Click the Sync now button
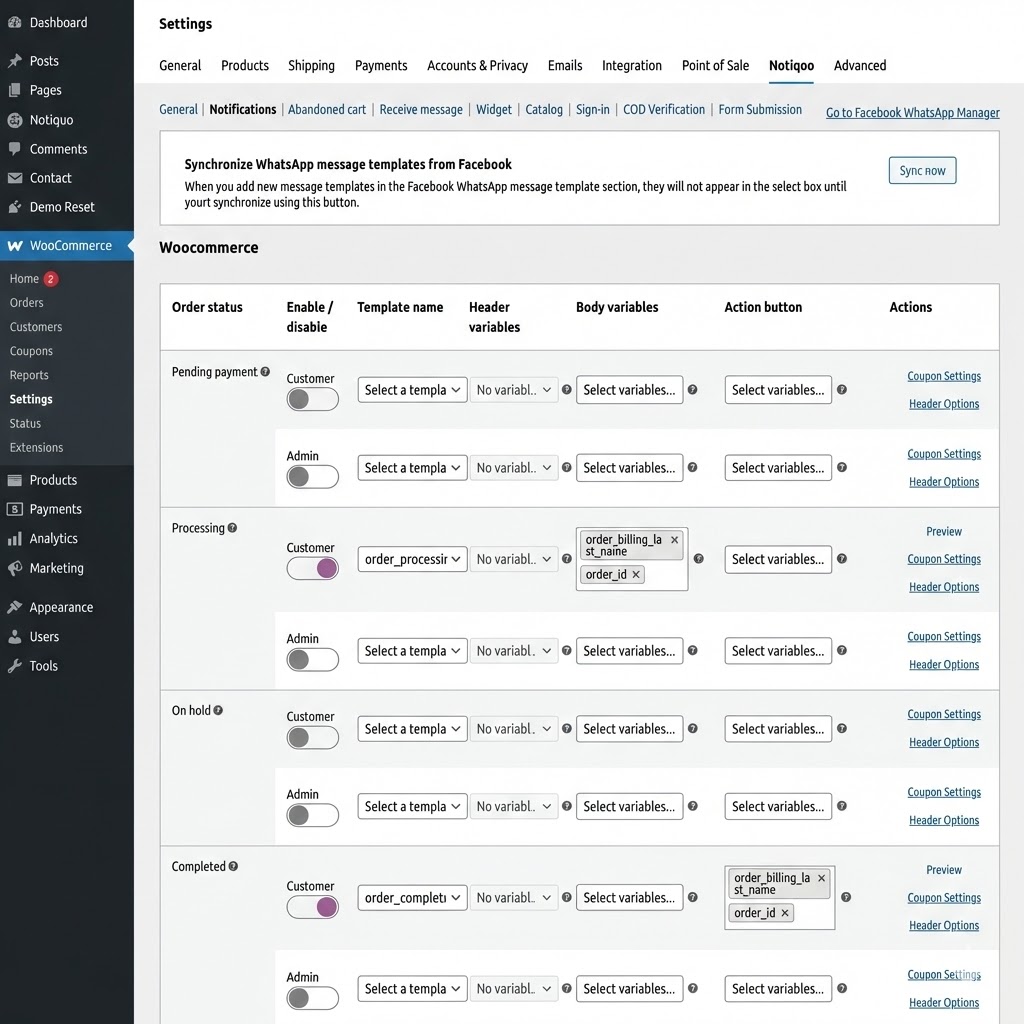 (x=922, y=171)
